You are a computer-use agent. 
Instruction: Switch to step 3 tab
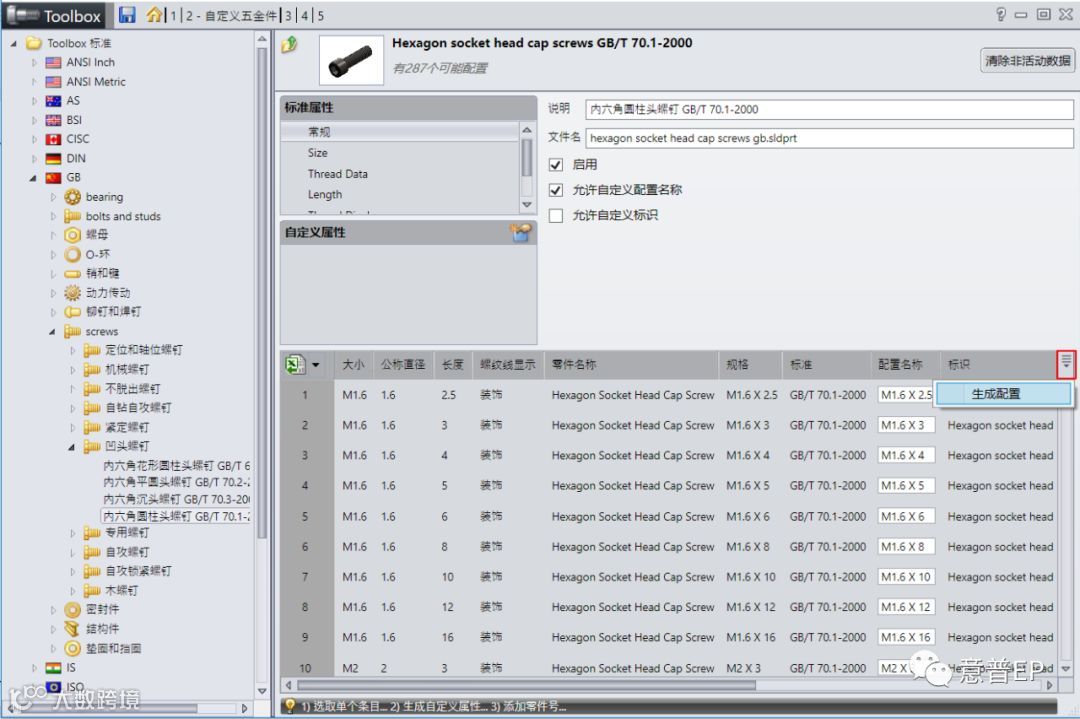point(288,15)
